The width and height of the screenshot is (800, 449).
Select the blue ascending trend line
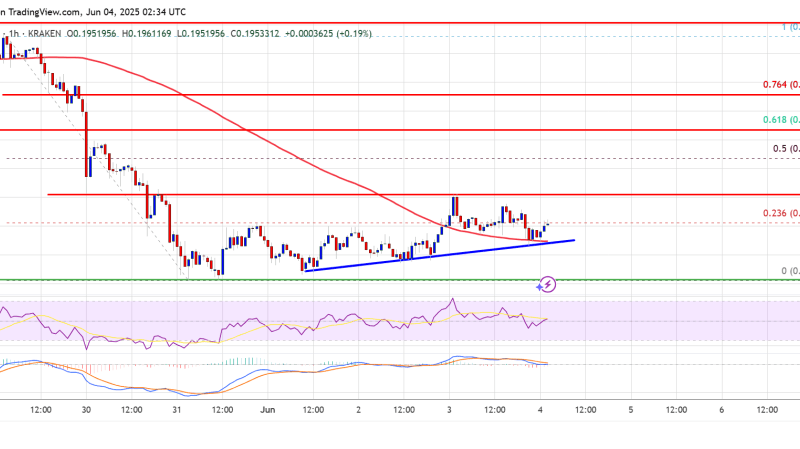pos(440,255)
